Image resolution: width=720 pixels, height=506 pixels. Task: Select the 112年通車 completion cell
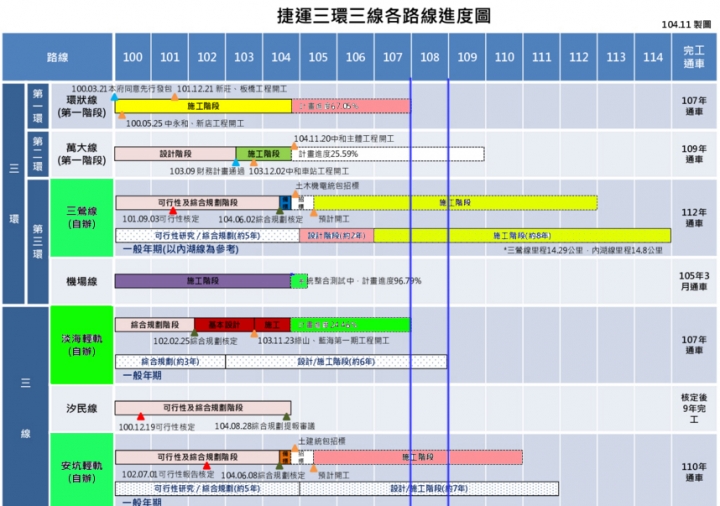pyautogui.click(x=694, y=218)
